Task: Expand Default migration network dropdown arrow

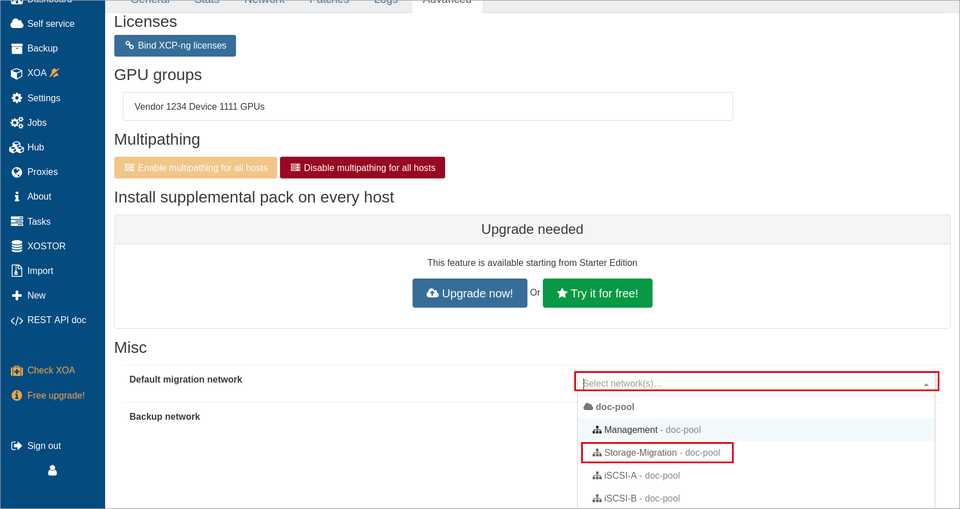Action: coord(926,384)
